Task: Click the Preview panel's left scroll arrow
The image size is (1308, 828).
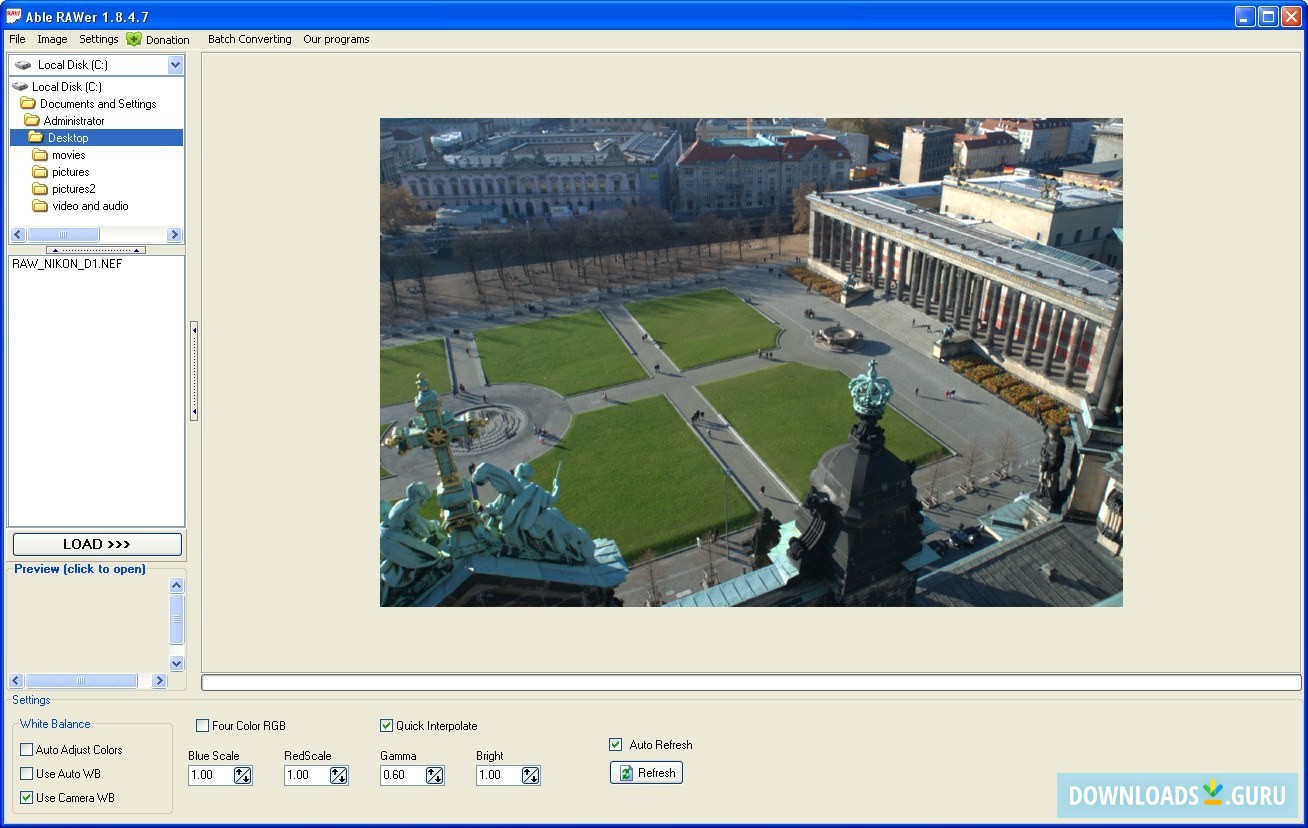Action: click(17, 681)
